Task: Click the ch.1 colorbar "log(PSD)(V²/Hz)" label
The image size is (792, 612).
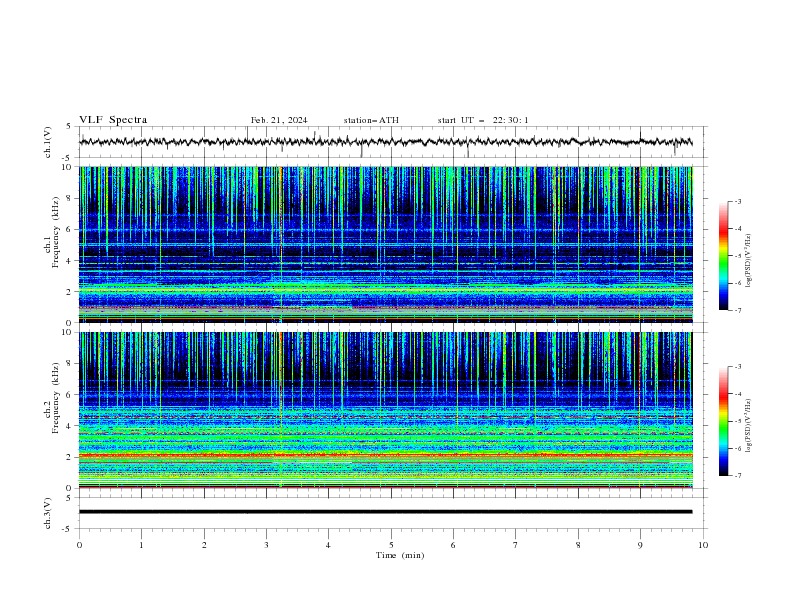Action: coord(748,261)
